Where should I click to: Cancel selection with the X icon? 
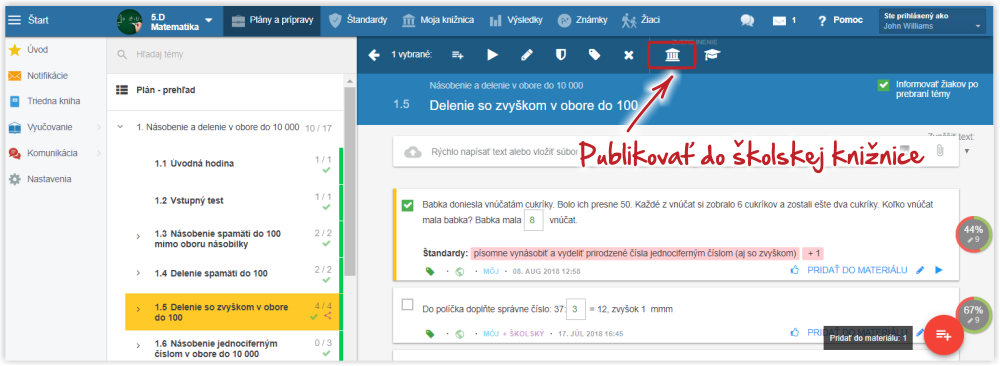[628, 55]
